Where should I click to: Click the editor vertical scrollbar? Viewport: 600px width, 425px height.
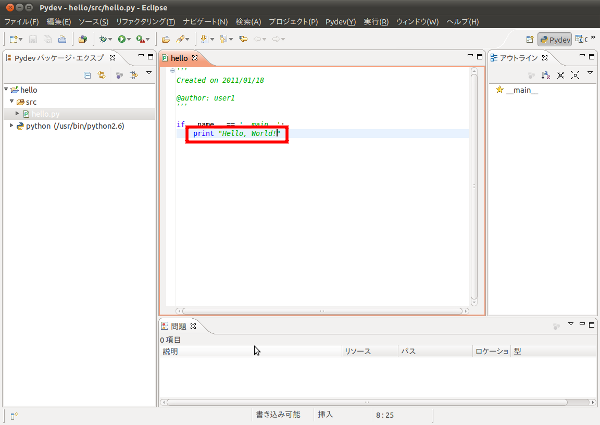click(x=474, y=186)
